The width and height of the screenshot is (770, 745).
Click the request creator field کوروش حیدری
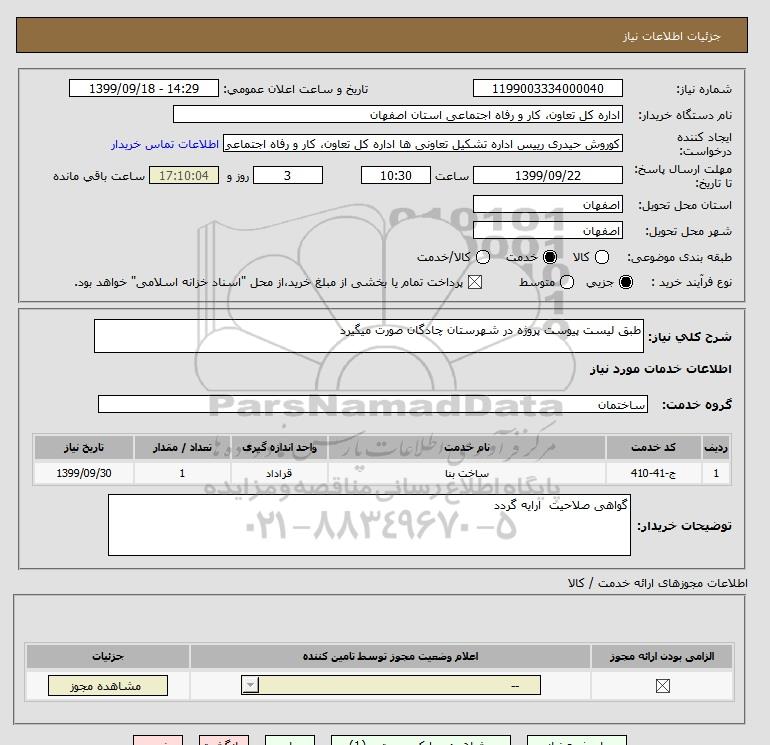423,144
